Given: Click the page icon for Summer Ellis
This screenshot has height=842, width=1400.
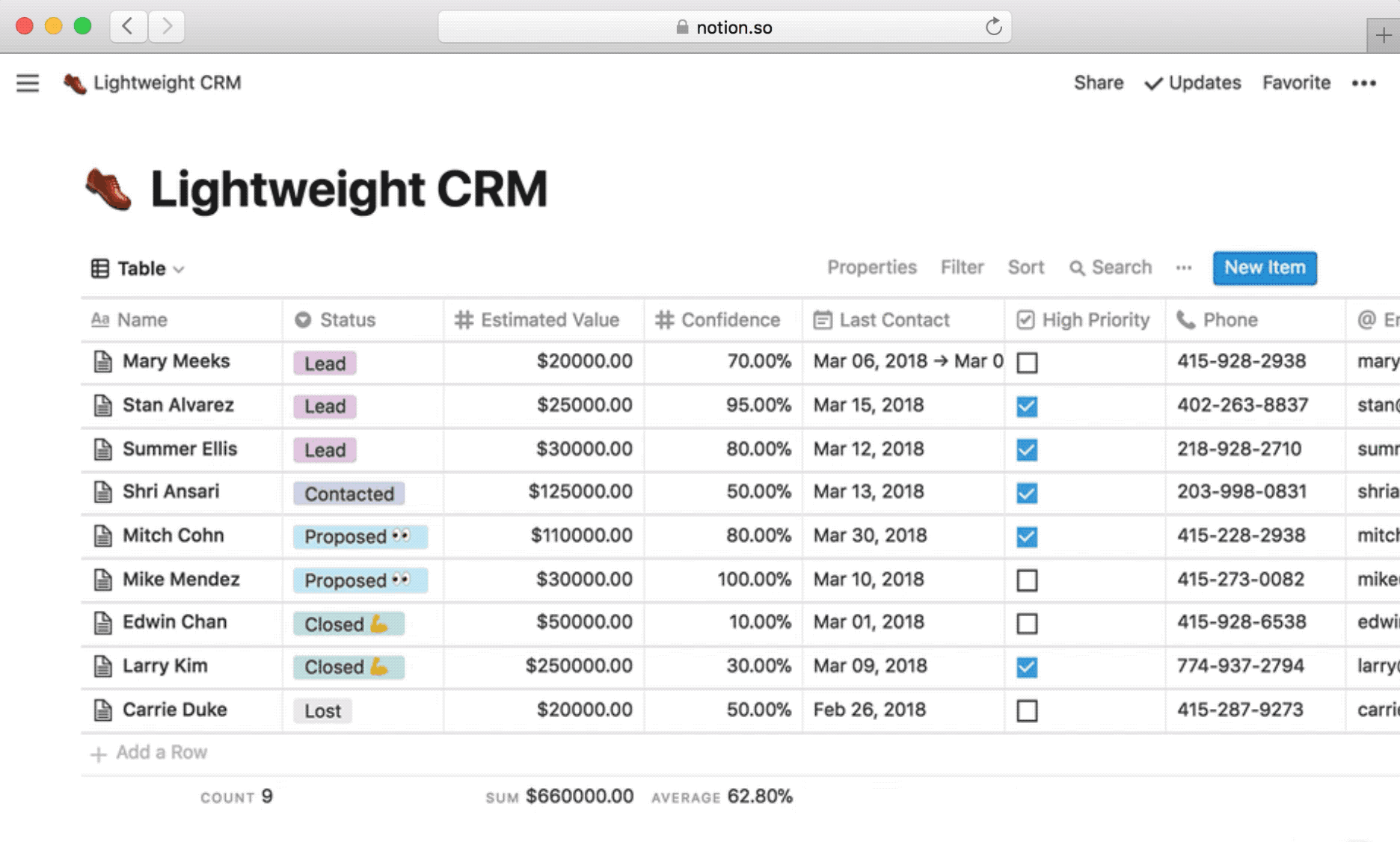Looking at the screenshot, I should pyautogui.click(x=102, y=449).
